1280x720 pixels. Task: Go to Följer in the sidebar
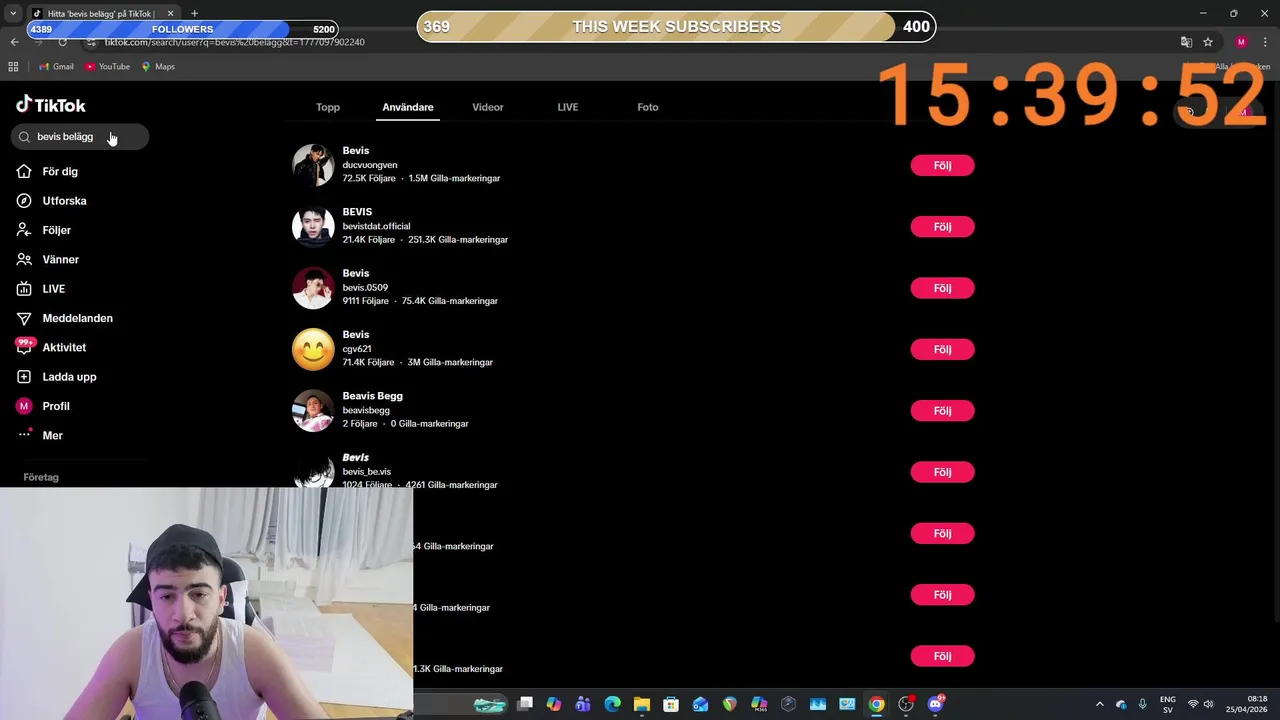(x=44, y=230)
